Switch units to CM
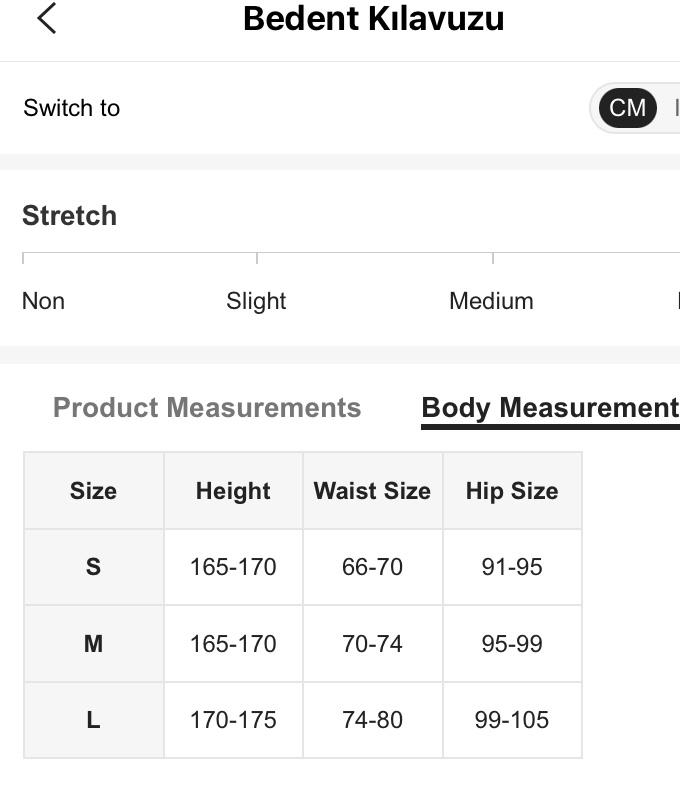The image size is (680, 789). pos(627,108)
